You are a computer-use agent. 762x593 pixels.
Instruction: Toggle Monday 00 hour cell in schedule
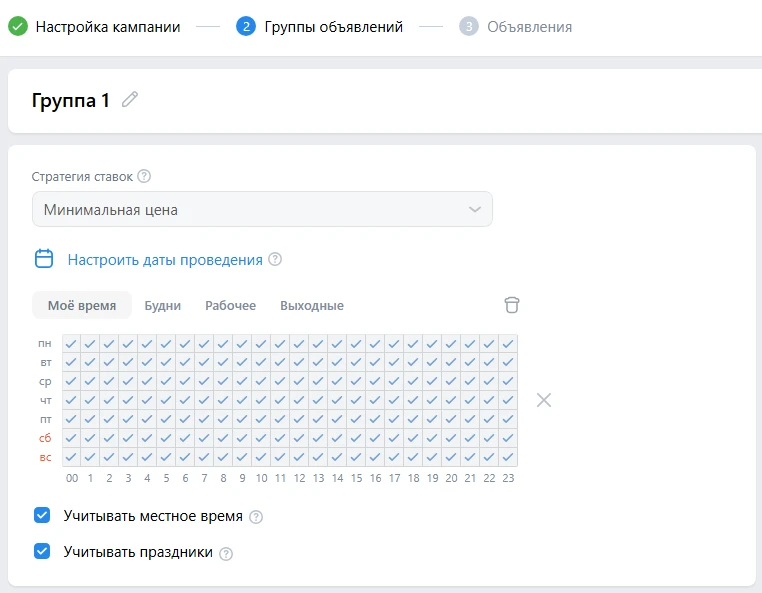pos(71,344)
